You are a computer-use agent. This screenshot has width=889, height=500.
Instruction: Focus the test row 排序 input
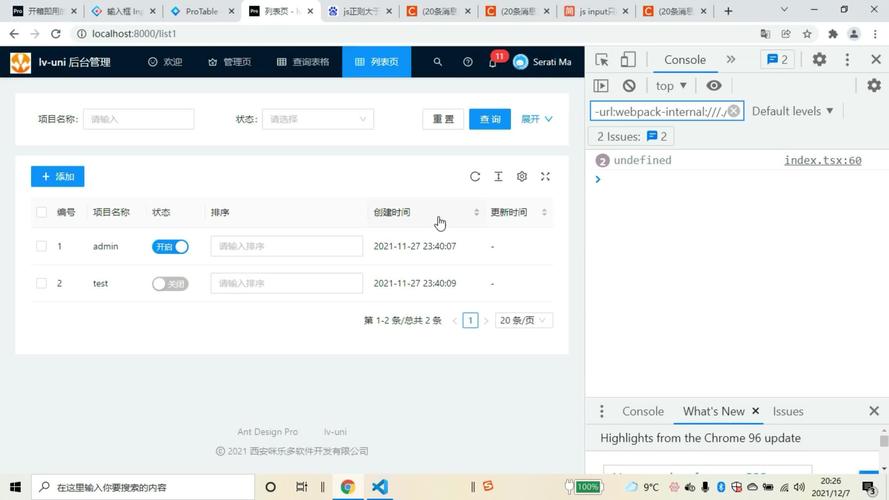click(286, 283)
